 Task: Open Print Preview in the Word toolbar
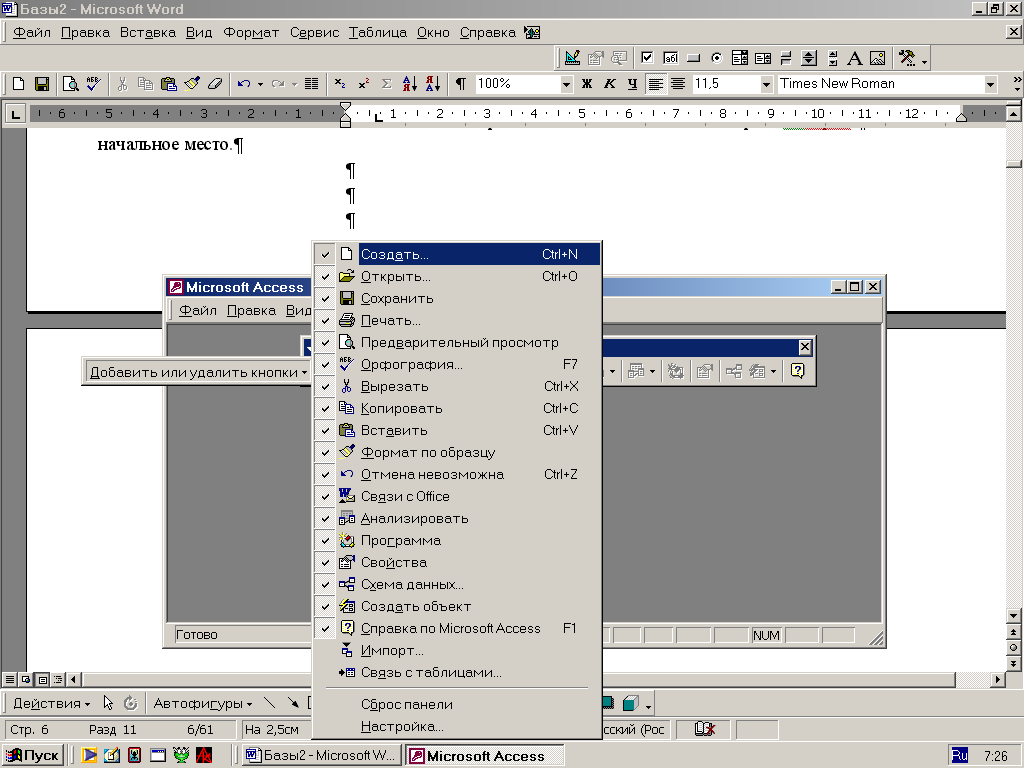tap(70, 84)
